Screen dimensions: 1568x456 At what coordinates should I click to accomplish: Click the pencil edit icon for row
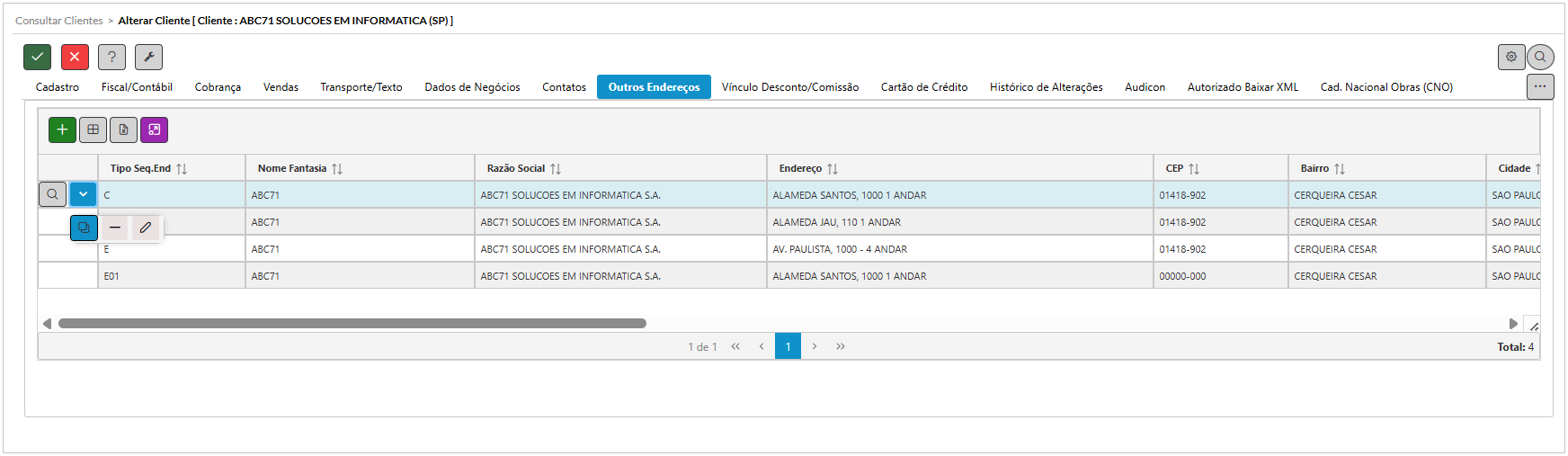[146, 228]
